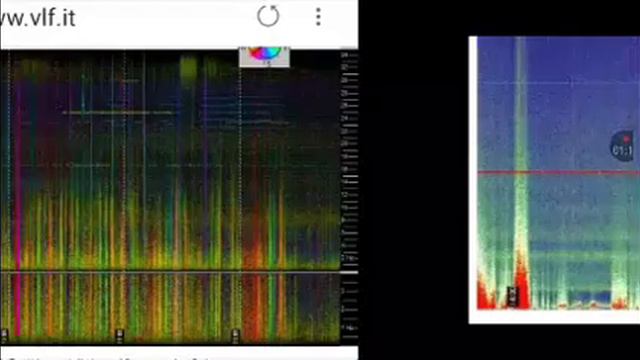
Task: Click the frequency scale beside the left spectrogram
Action: (x=349, y=198)
